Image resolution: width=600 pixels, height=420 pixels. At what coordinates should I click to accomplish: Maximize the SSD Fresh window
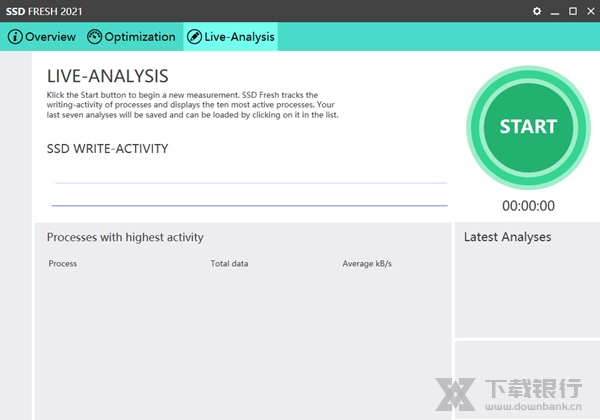573,11
